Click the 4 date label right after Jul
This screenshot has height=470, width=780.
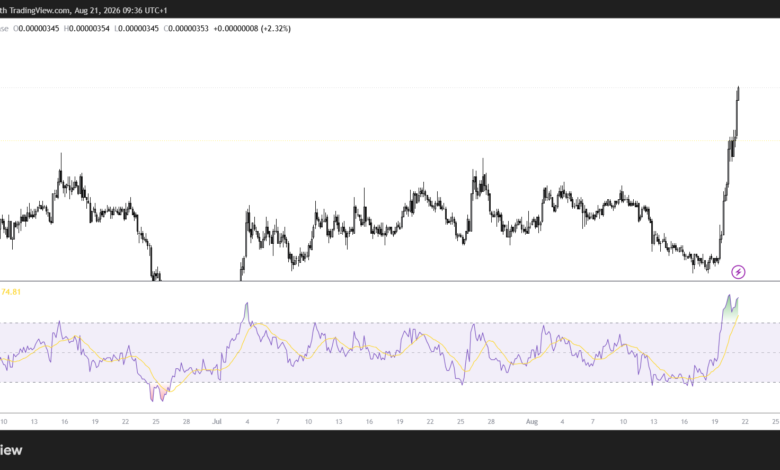[247, 421]
